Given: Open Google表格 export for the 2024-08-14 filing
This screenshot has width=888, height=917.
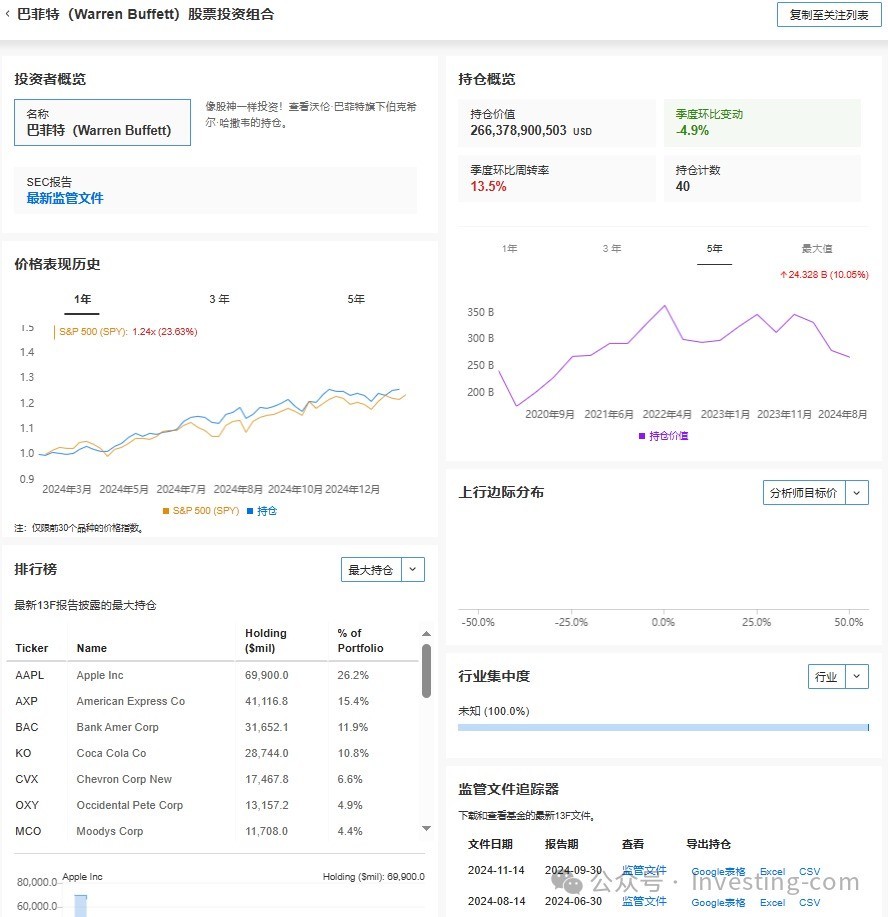Looking at the screenshot, I should (718, 902).
